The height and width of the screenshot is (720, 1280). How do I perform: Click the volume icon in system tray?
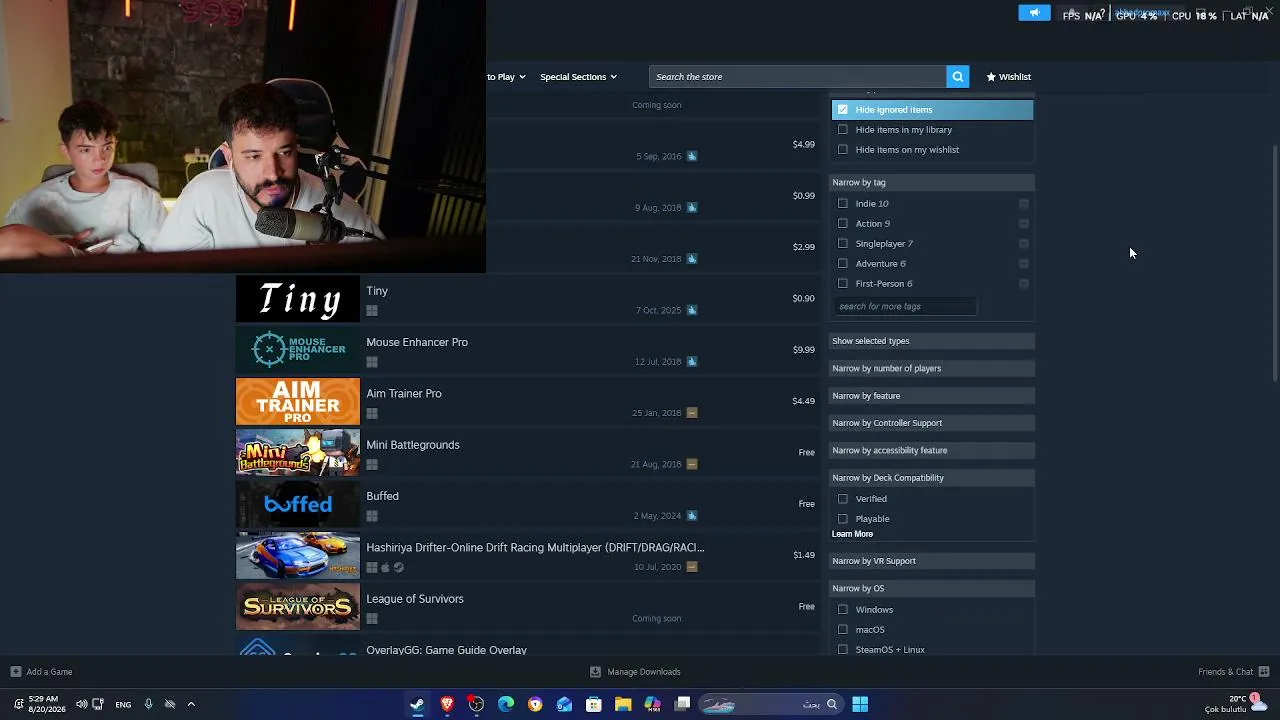click(x=81, y=704)
